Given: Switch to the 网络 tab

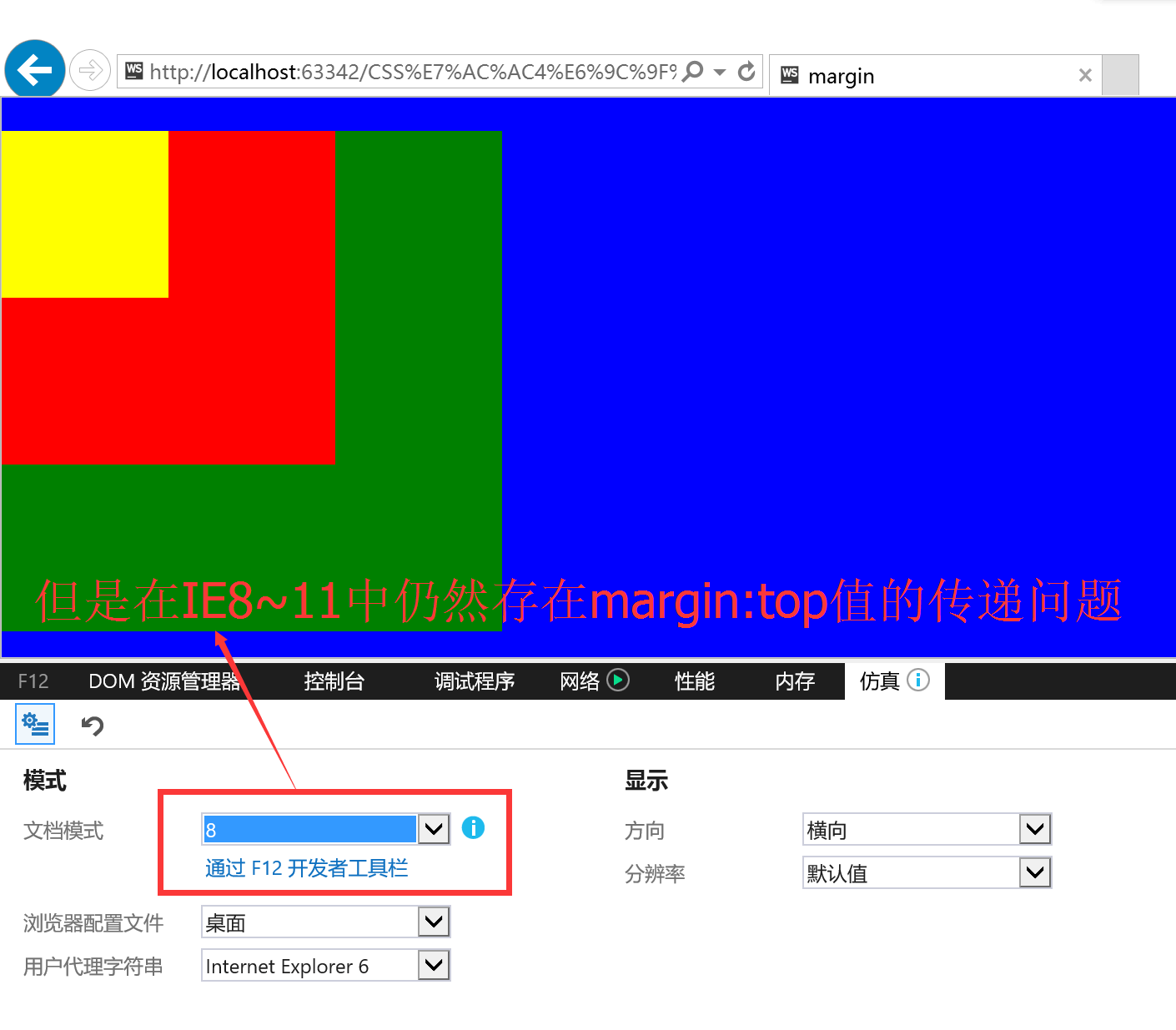Looking at the screenshot, I should click(580, 681).
